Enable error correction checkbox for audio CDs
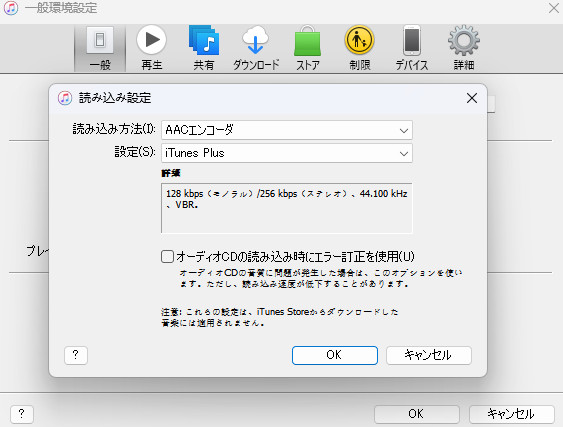Image resolution: width=563 pixels, height=427 pixels. (x=167, y=256)
